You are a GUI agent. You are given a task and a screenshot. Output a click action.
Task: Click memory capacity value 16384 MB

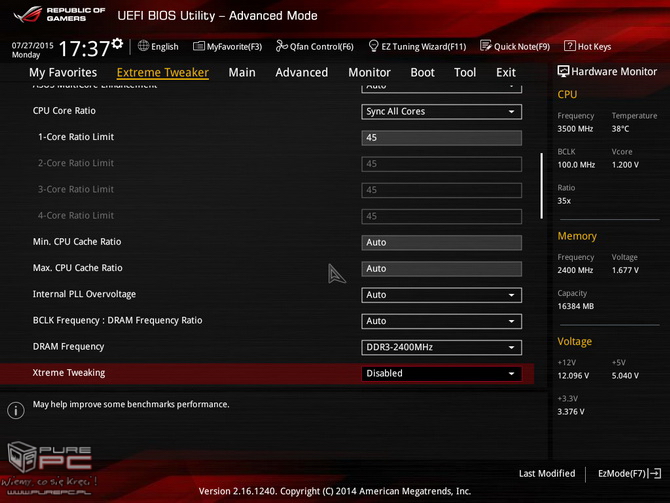(576, 306)
